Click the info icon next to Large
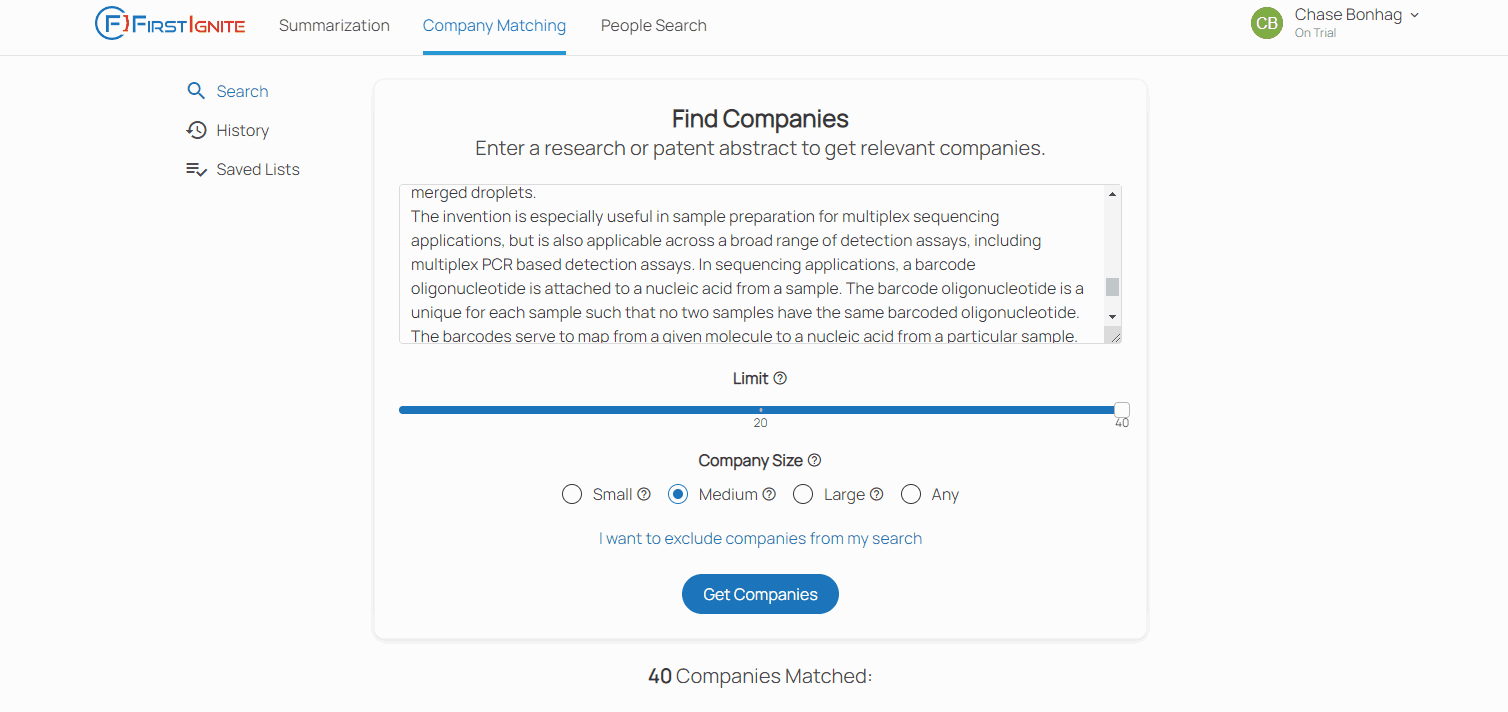This screenshot has width=1508, height=712. pyautogui.click(x=877, y=494)
